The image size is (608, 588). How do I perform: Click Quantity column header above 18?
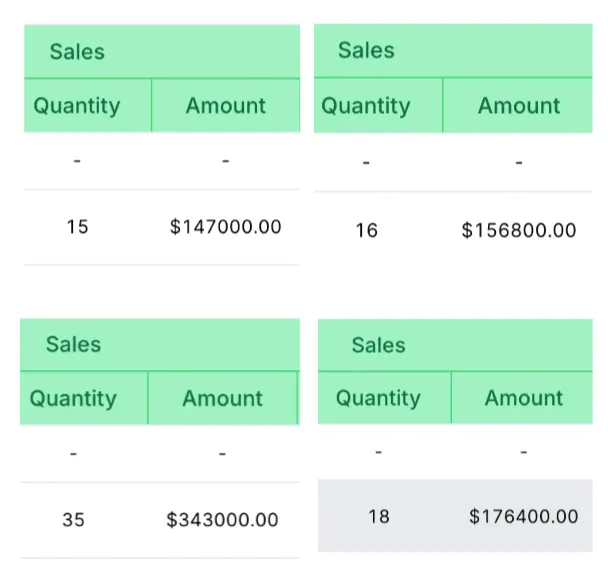point(385,398)
